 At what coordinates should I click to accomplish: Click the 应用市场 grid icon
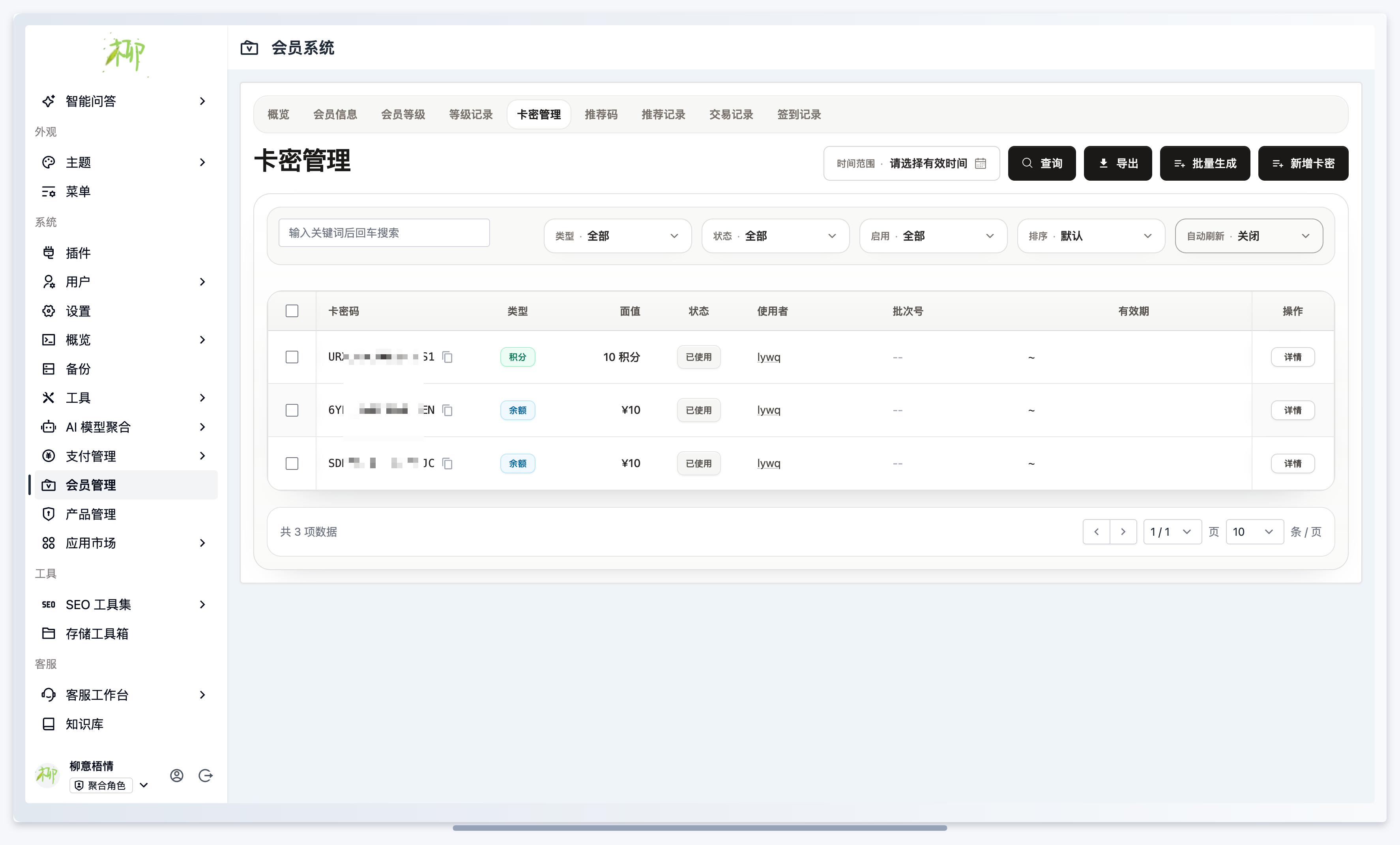click(x=49, y=543)
